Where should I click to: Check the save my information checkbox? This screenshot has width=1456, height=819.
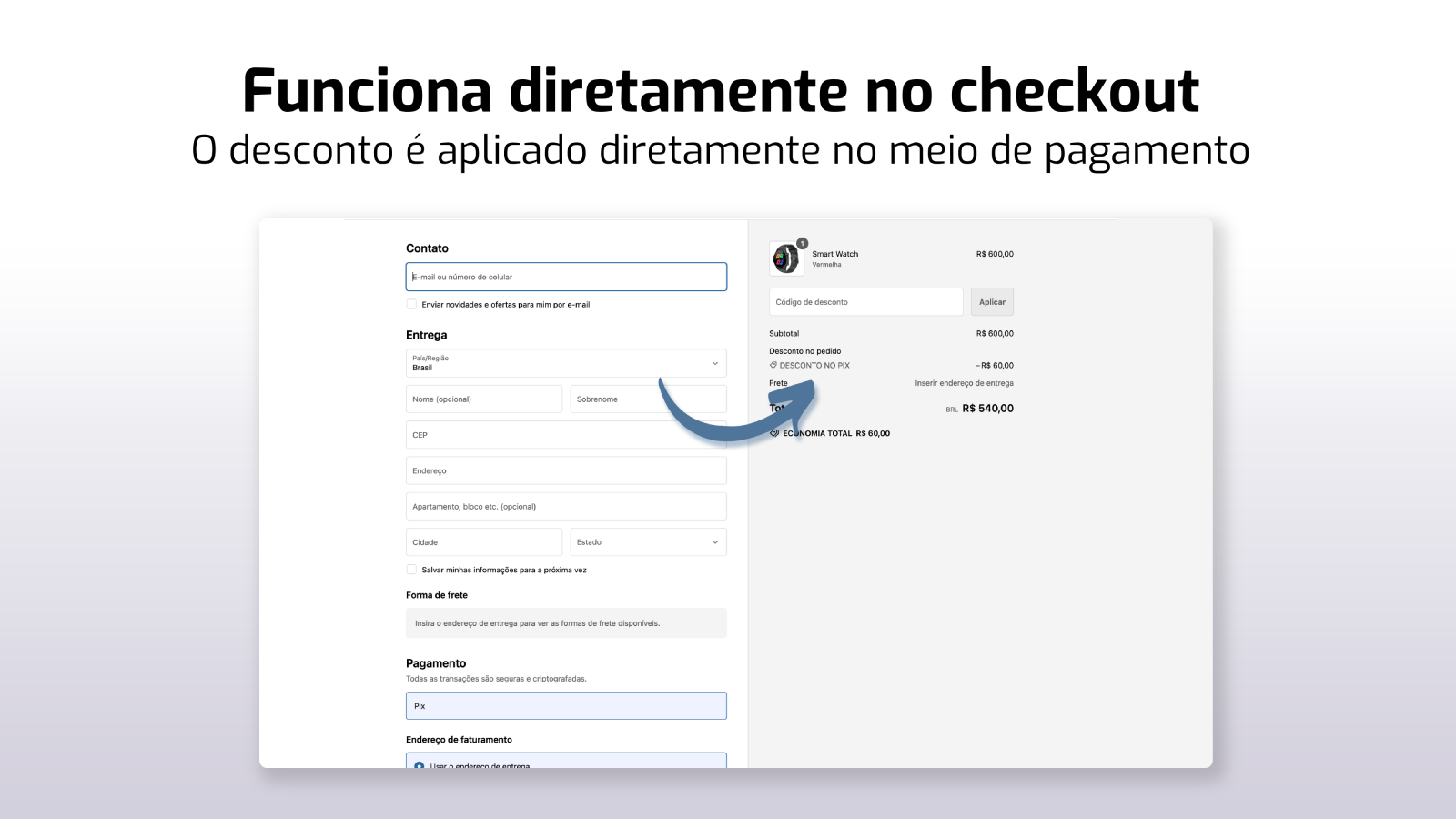click(411, 570)
